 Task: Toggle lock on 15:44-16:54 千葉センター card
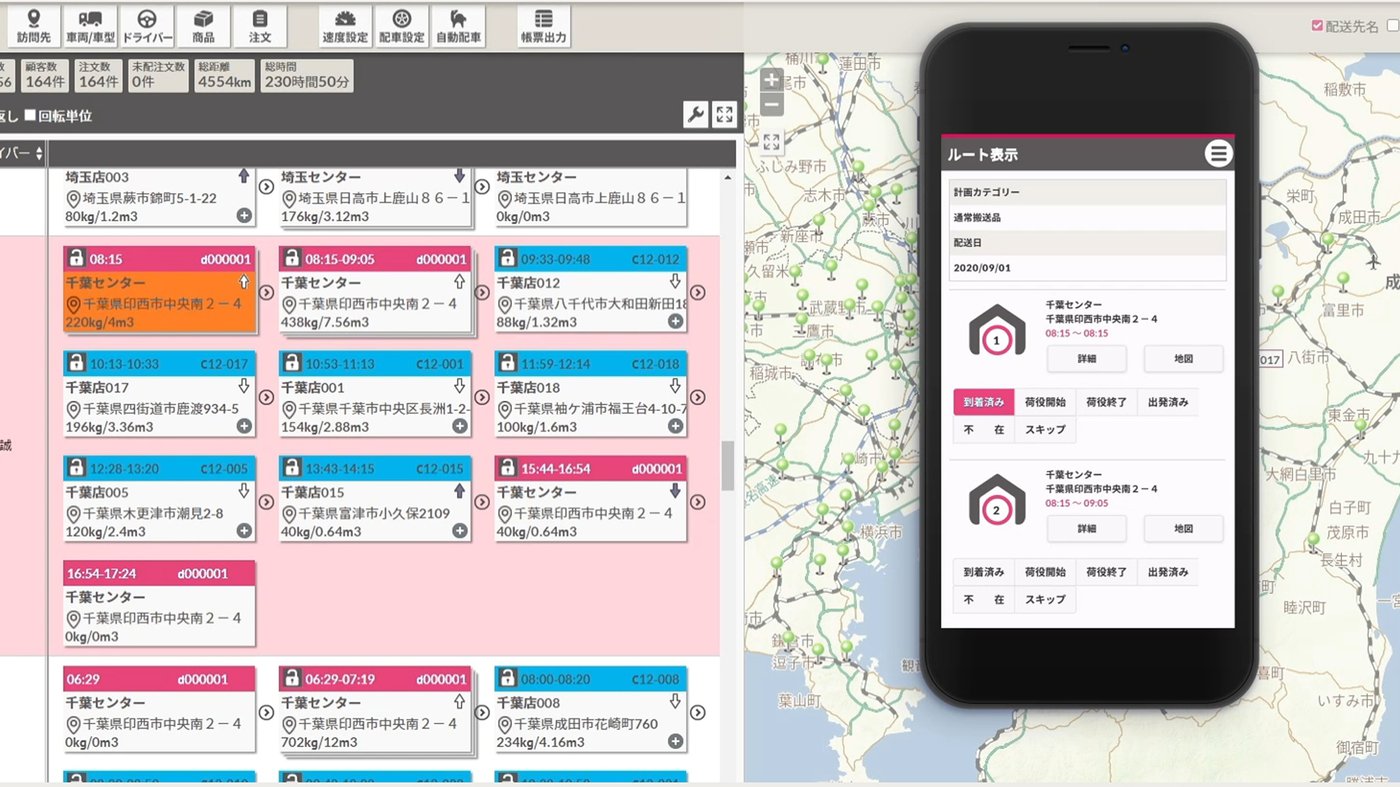[507, 468]
